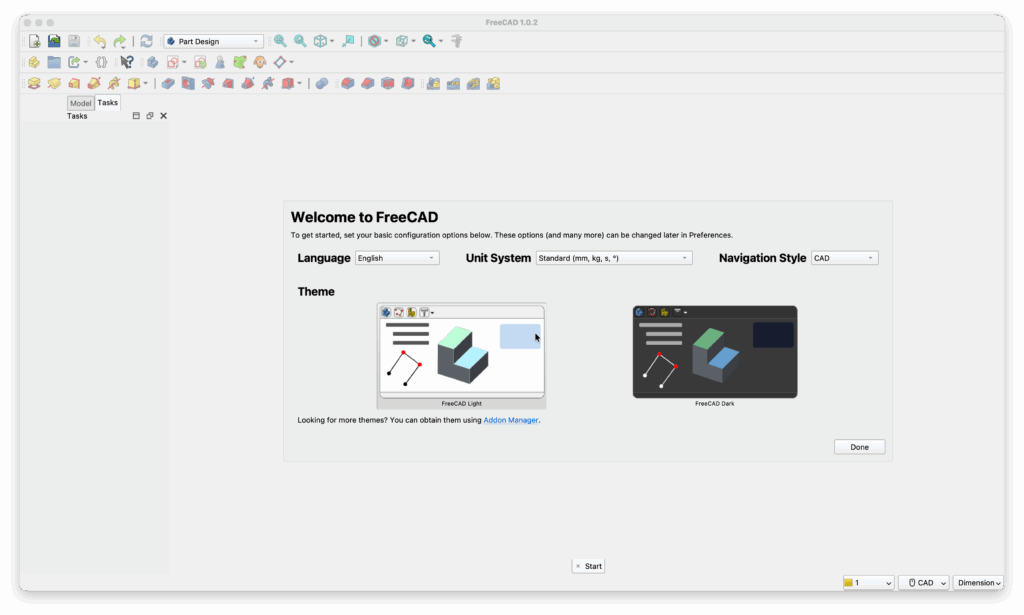
Task: Refresh the active document
Action: coord(146,41)
